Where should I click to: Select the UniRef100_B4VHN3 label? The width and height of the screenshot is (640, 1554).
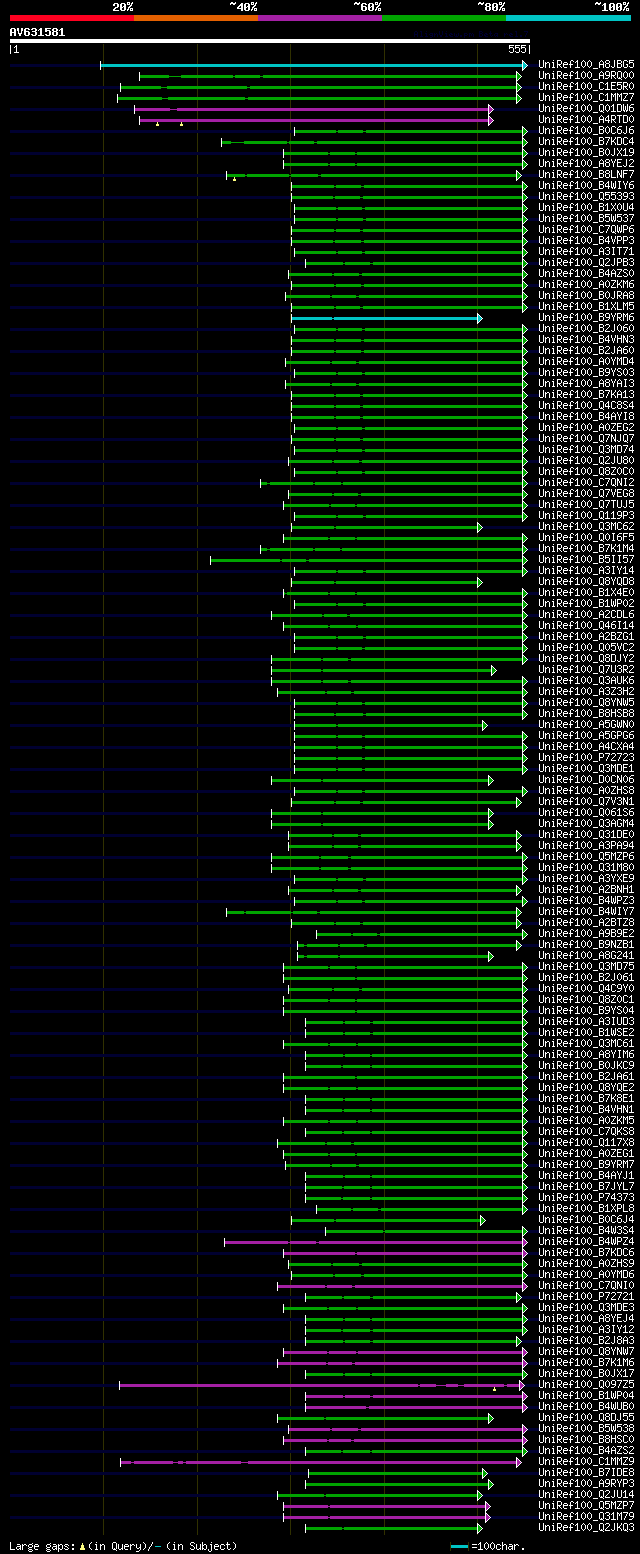[x=586, y=340]
